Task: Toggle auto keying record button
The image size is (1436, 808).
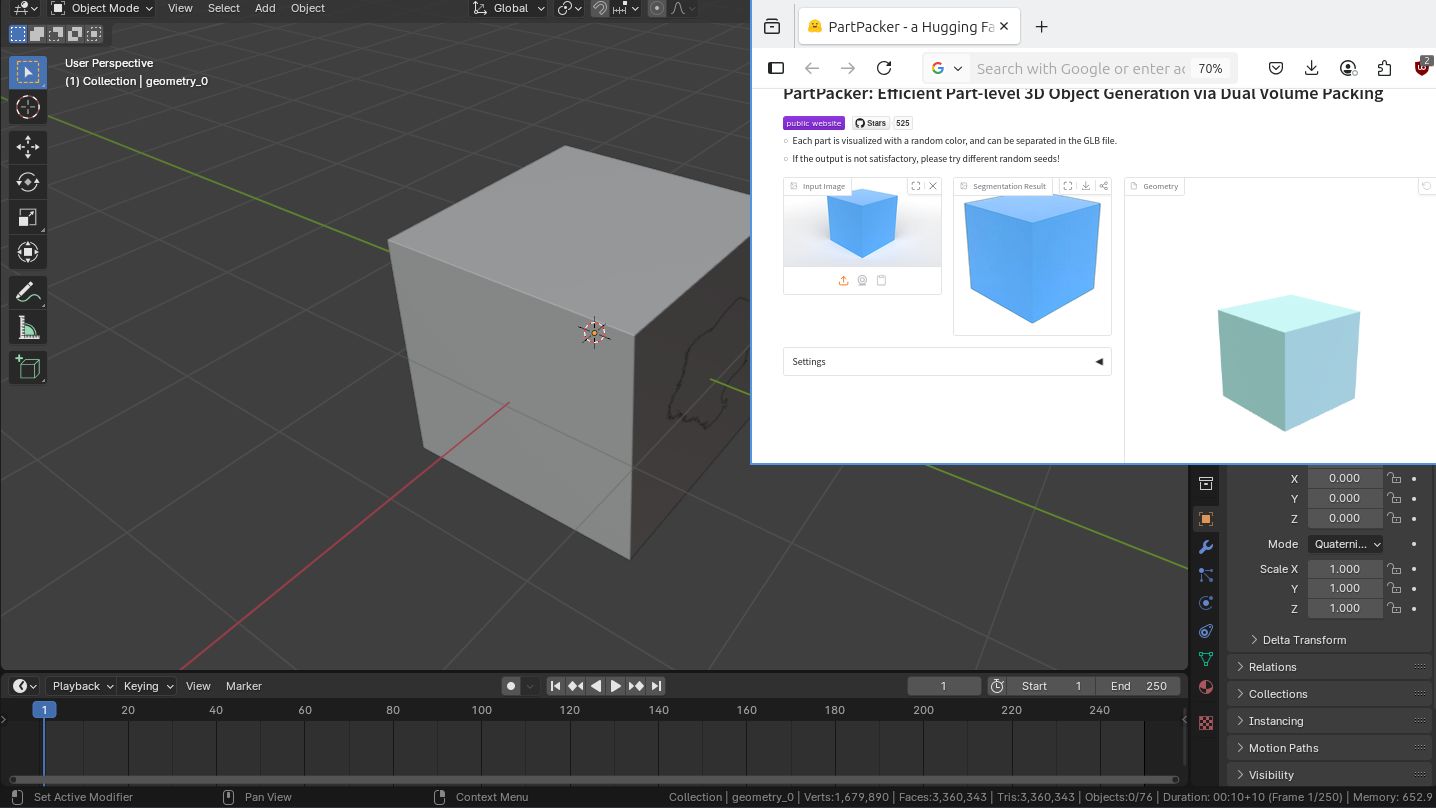Action: (511, 686)
